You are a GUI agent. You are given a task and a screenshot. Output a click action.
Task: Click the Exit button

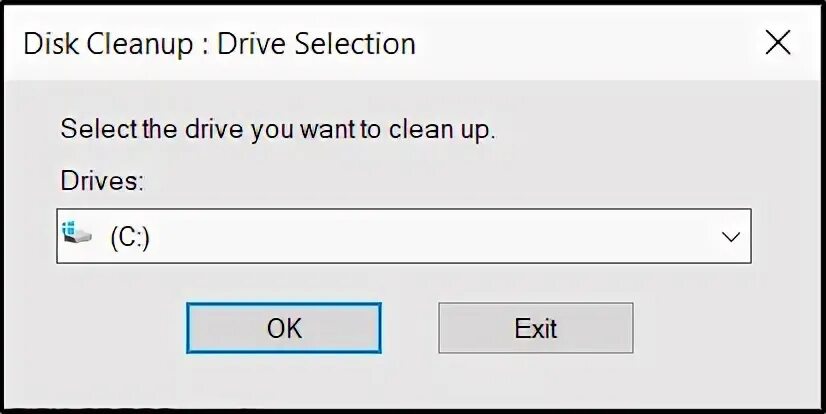click(x=535, y=328)
